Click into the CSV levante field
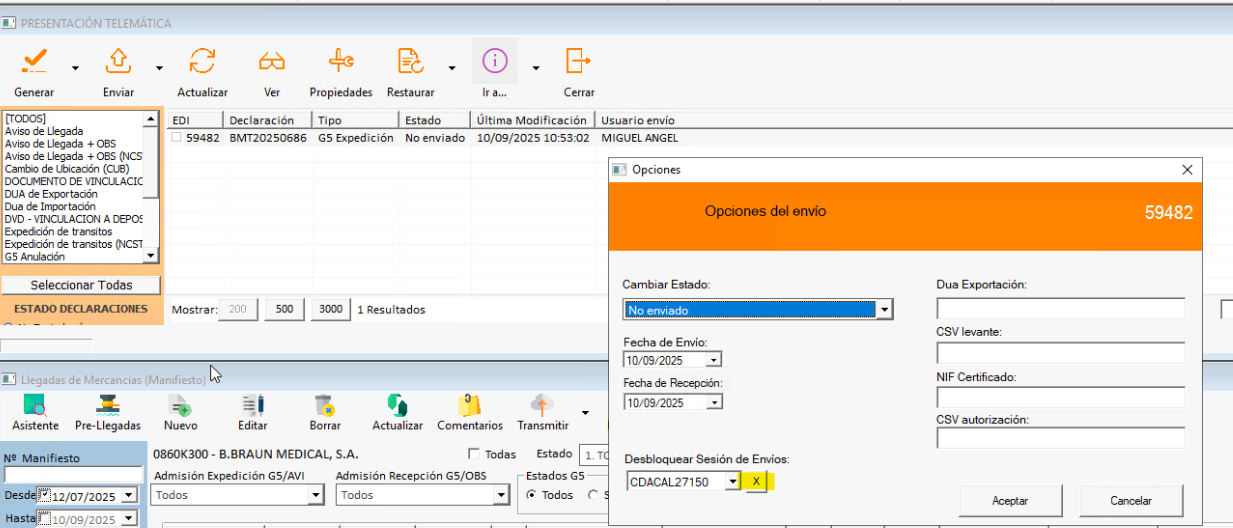 point(1060,353)
